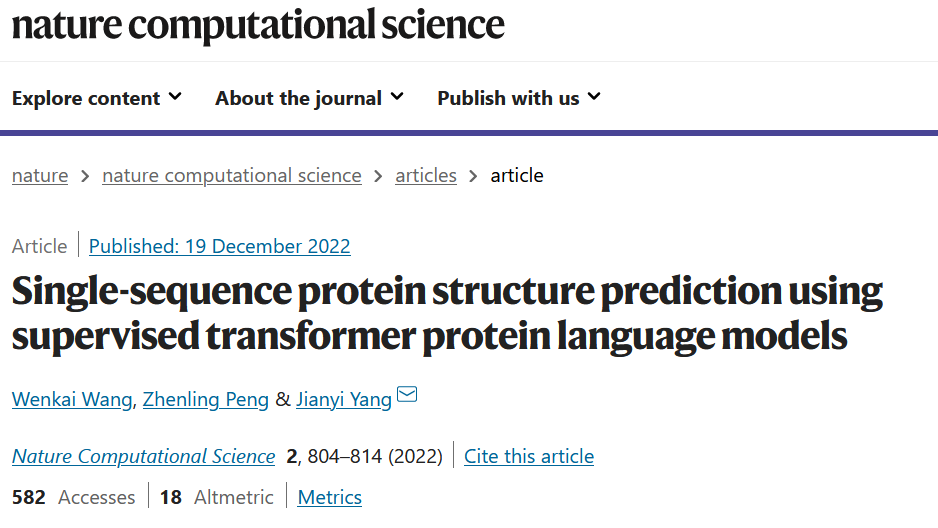Open author Zhenling Peng's link

tap(205, 400)
